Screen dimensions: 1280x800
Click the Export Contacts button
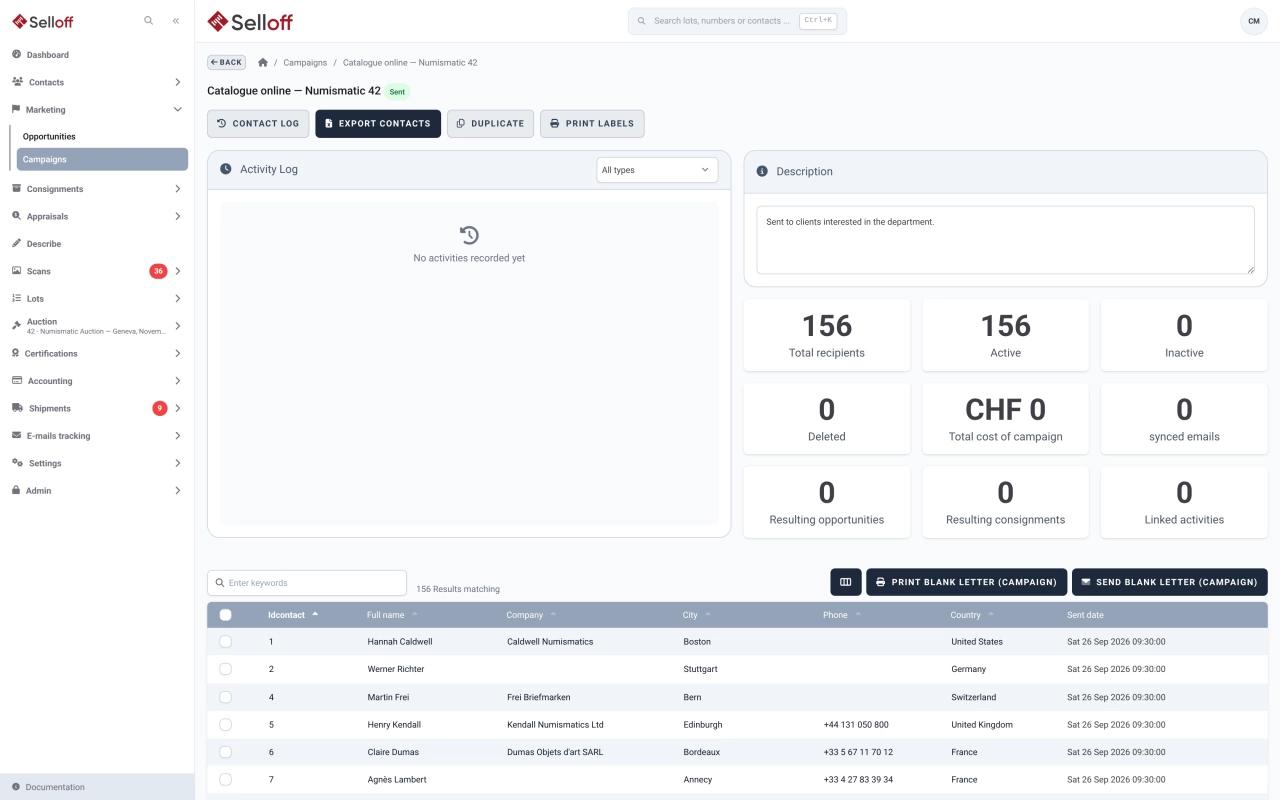pyautogui.click(x=378, y=124)
